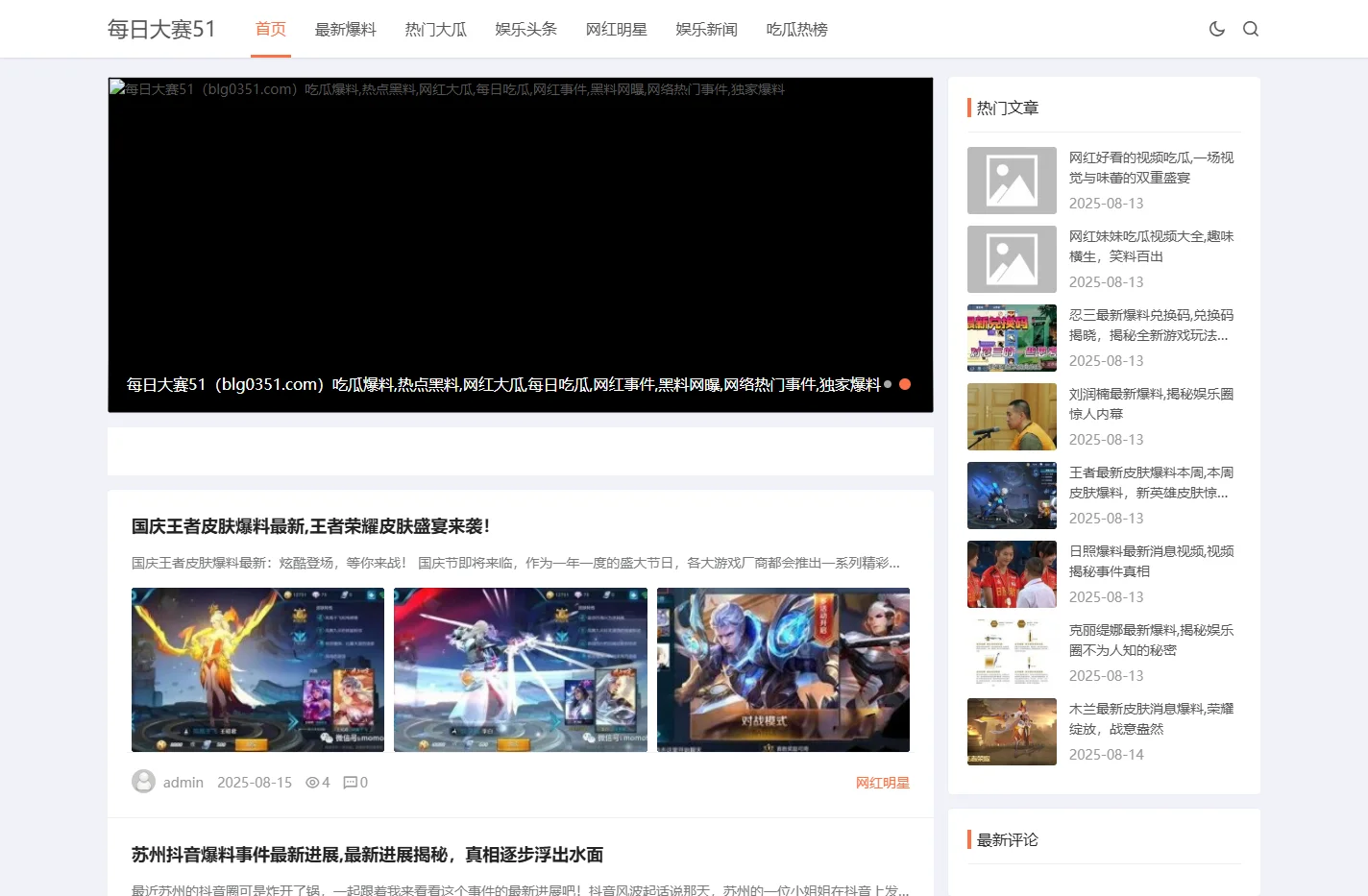Open thumbnail for 木兰最新皮肤消息爆料

[x=1012, y=732]
